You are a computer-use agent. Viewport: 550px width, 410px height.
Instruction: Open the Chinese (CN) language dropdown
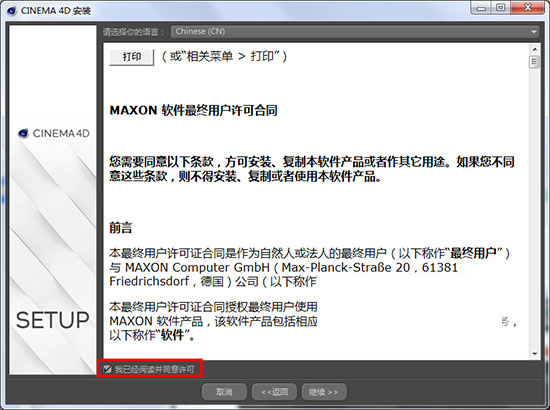355,32
